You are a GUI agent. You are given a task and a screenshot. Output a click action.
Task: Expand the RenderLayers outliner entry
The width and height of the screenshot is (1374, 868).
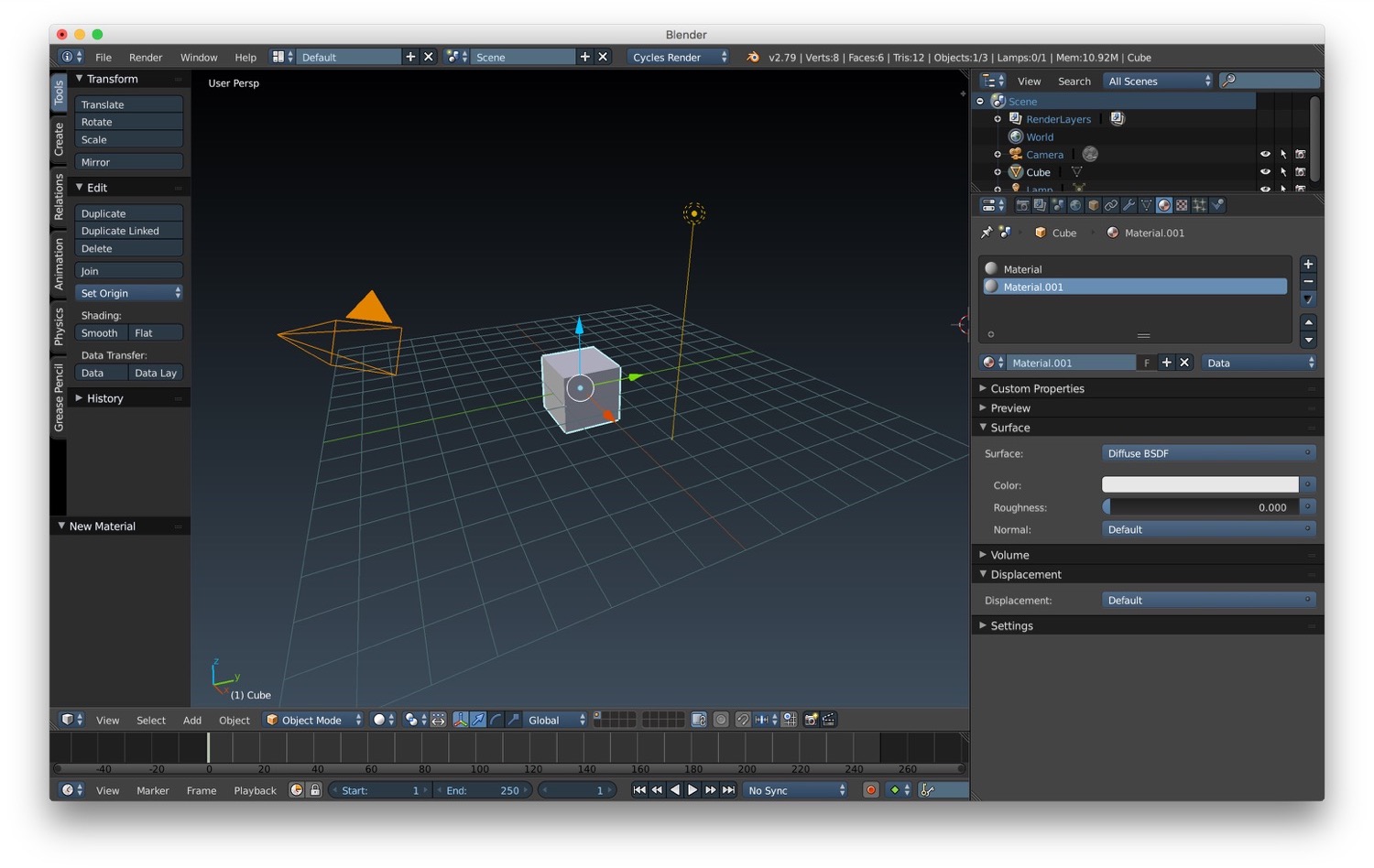point(998,119)
